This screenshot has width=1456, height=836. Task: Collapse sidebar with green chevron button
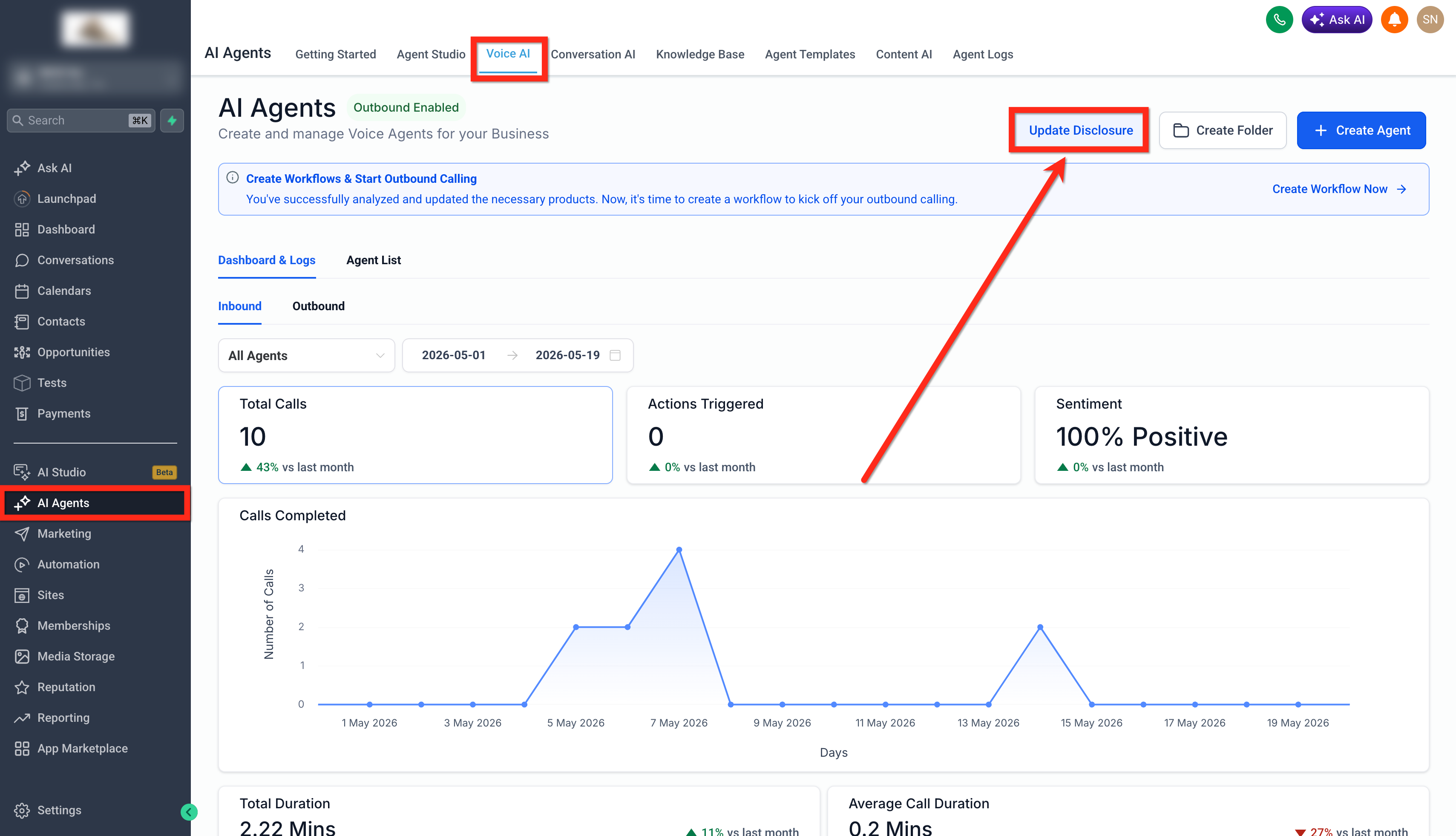click(x=189, y=811)
